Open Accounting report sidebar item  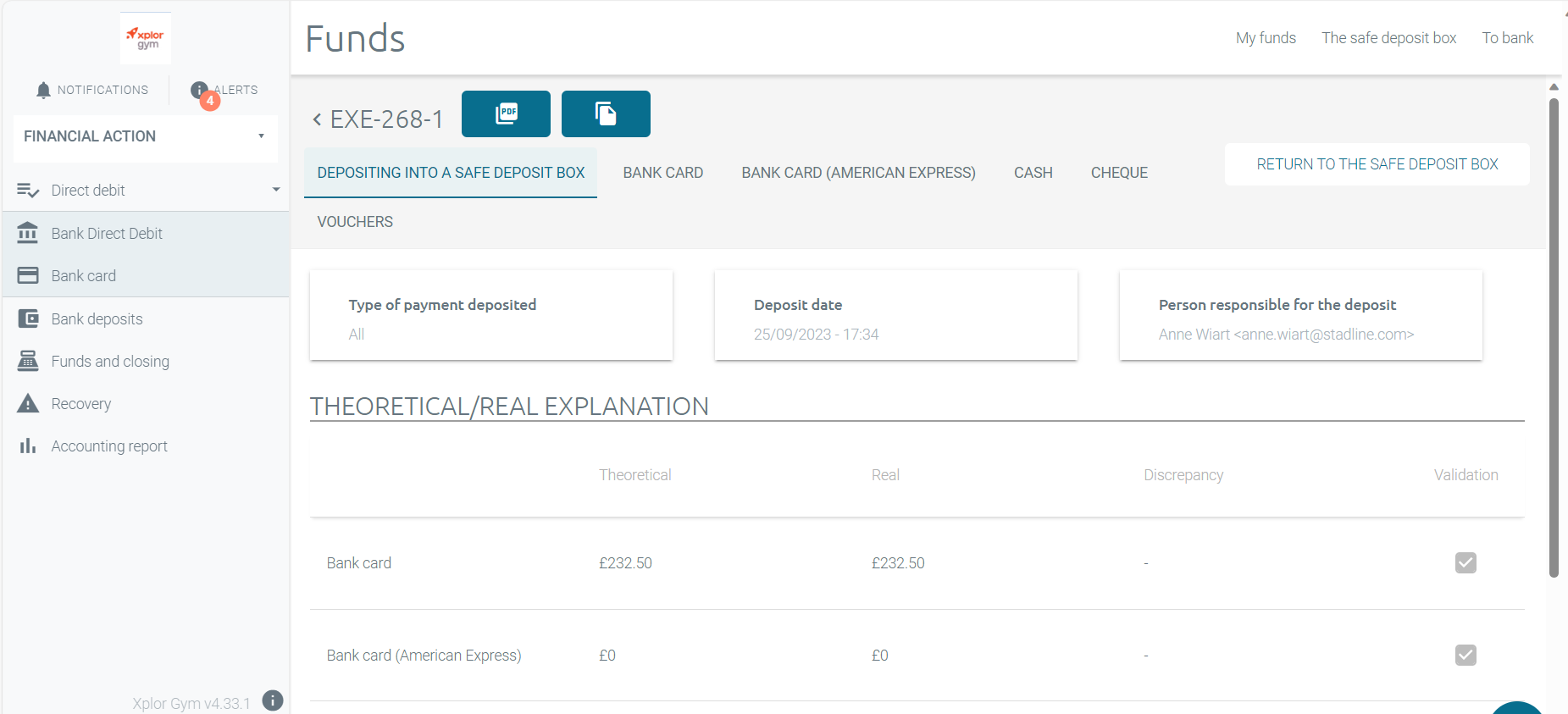(146, 446)
